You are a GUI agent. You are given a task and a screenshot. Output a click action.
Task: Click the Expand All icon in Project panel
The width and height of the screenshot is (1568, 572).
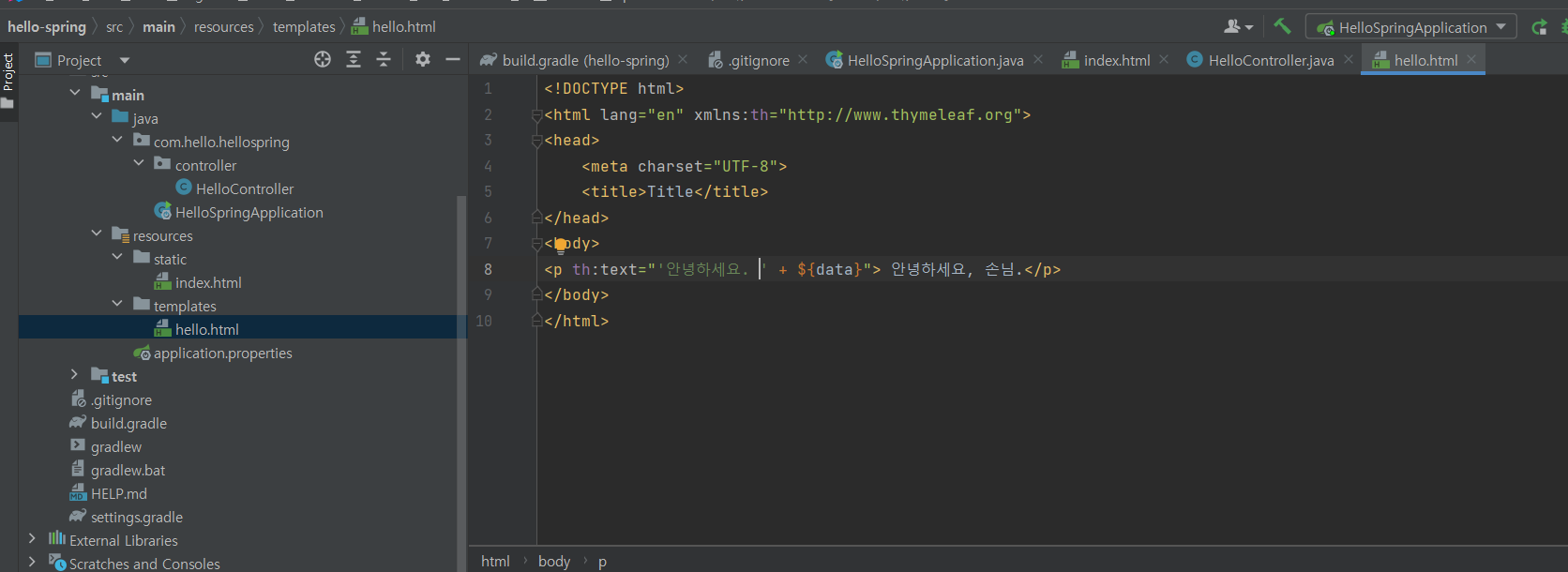tap(354, 59)
